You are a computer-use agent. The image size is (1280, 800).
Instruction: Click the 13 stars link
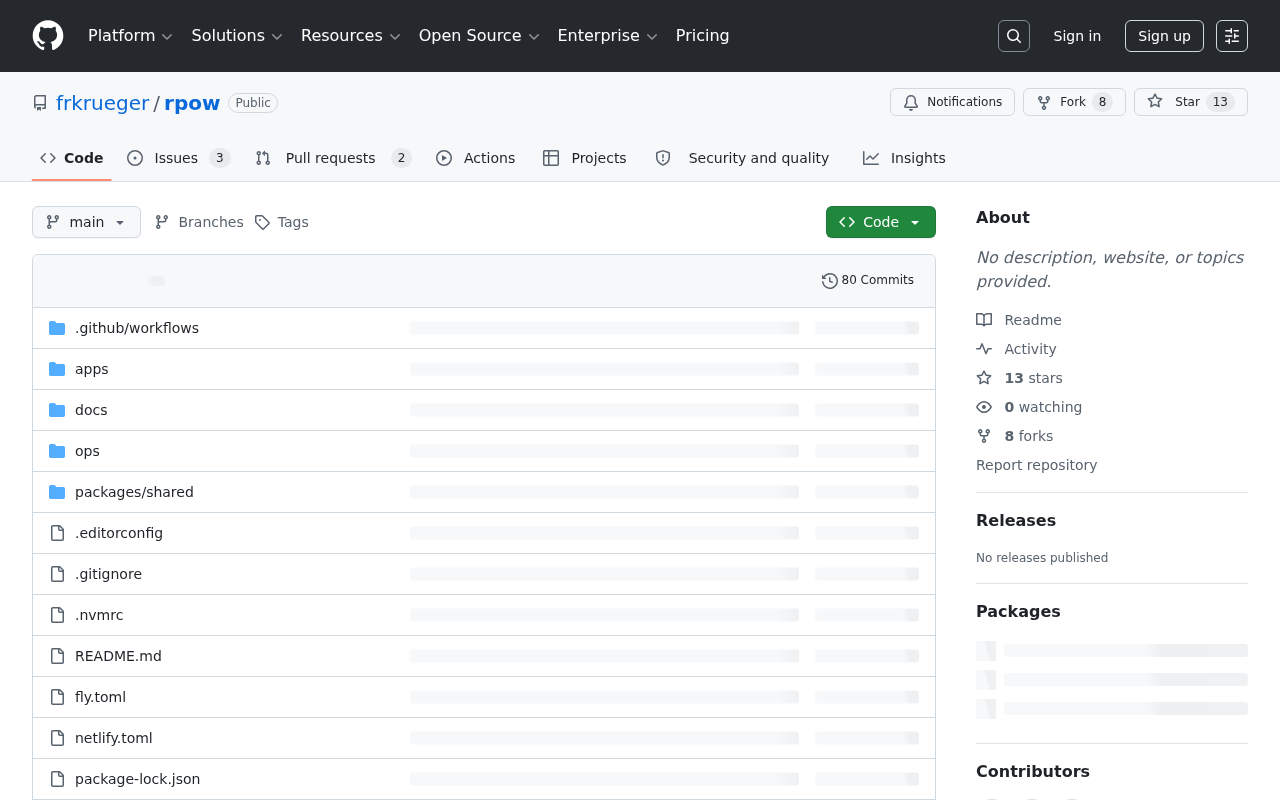coord(1033,378)
